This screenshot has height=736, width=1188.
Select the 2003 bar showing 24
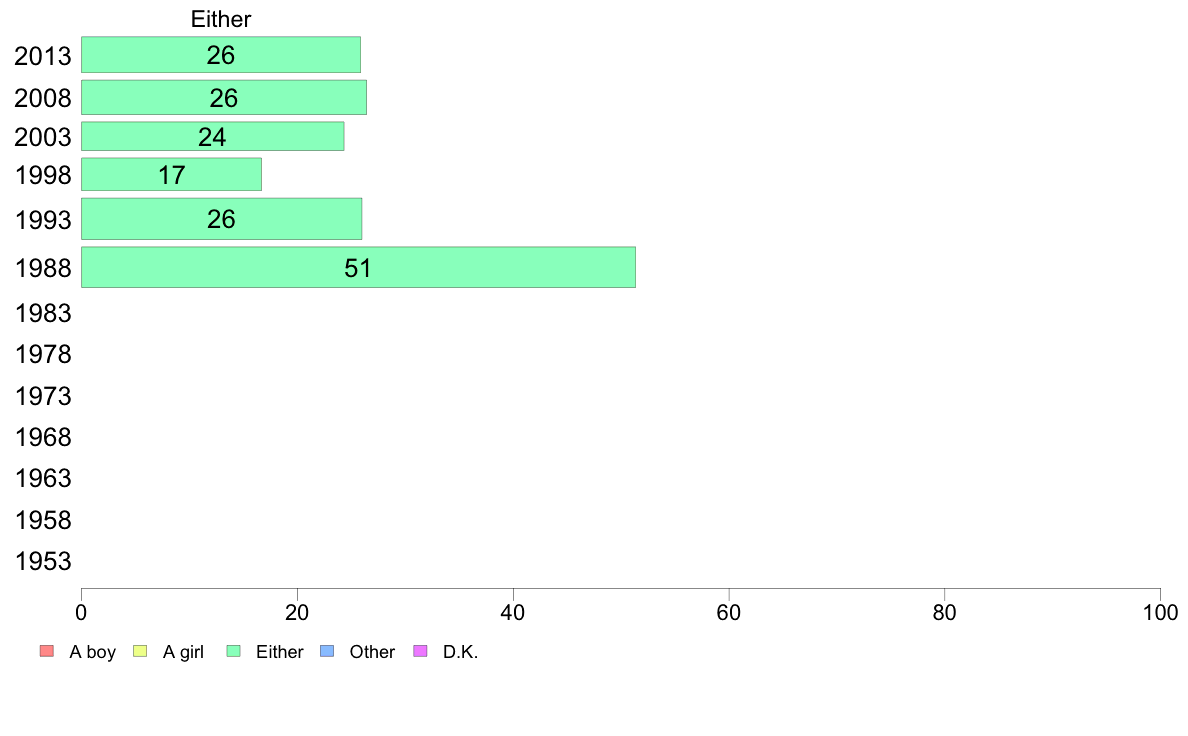coord(212,136)
